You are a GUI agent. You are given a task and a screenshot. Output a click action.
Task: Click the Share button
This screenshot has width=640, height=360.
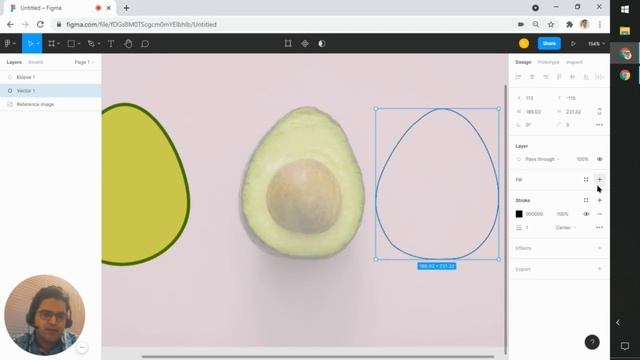(x=549, y=43)
